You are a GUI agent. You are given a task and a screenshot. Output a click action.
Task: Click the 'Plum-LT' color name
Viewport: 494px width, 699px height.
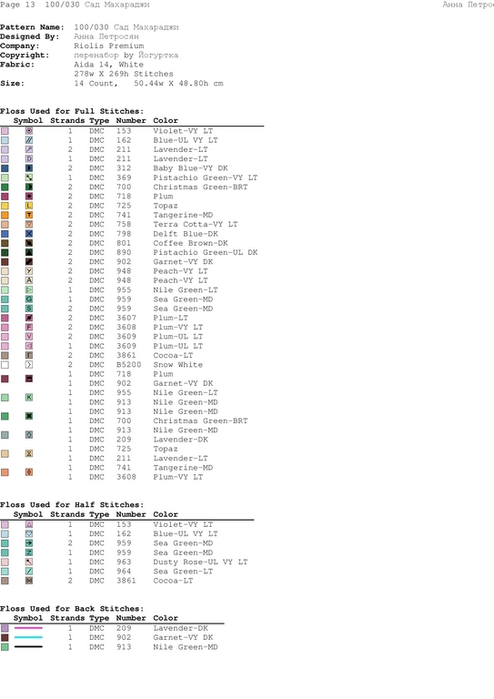click(x=170, y=318)
